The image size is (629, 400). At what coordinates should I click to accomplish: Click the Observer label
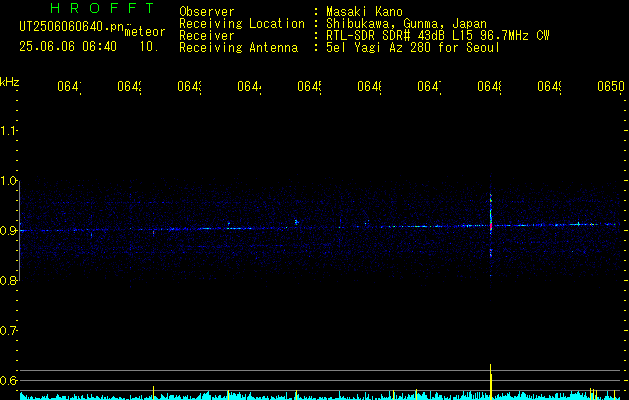[207, 12]
